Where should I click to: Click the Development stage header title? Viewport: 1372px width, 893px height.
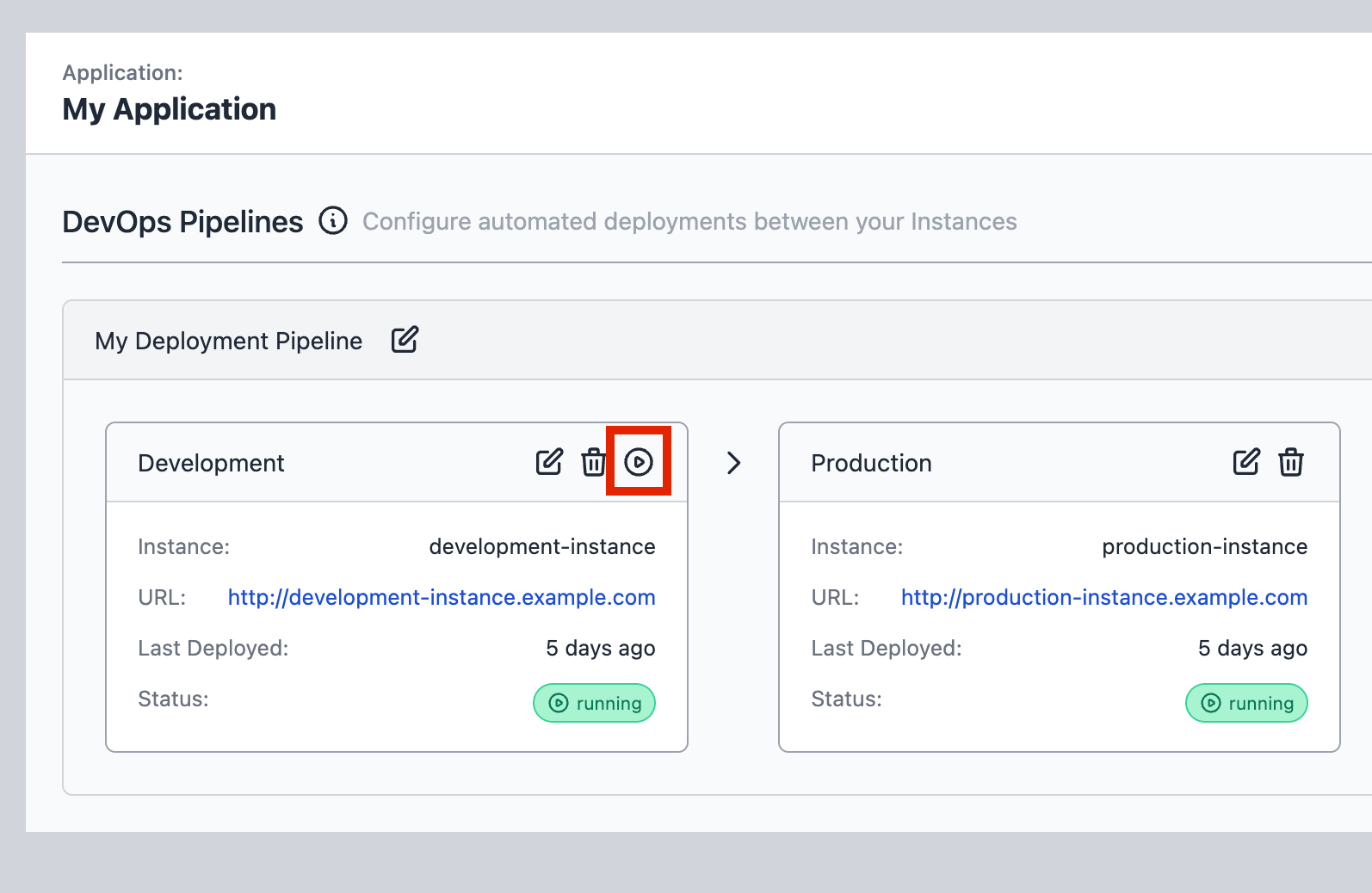pyautogui.click(x=211, y=464)
